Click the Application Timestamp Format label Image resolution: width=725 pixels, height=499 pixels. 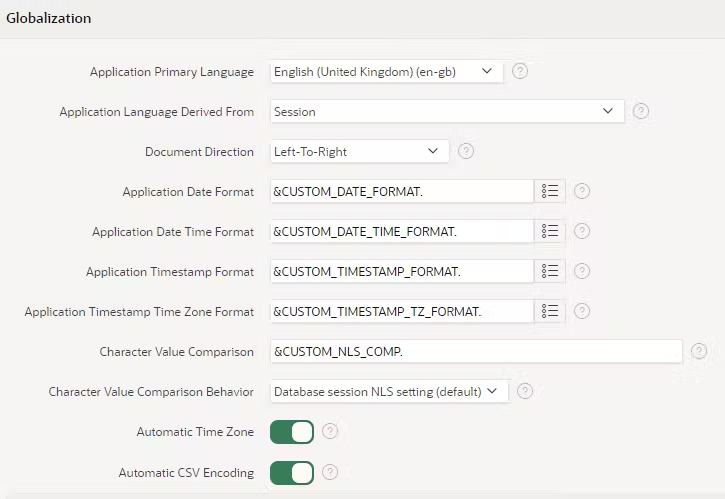(170, 272)
